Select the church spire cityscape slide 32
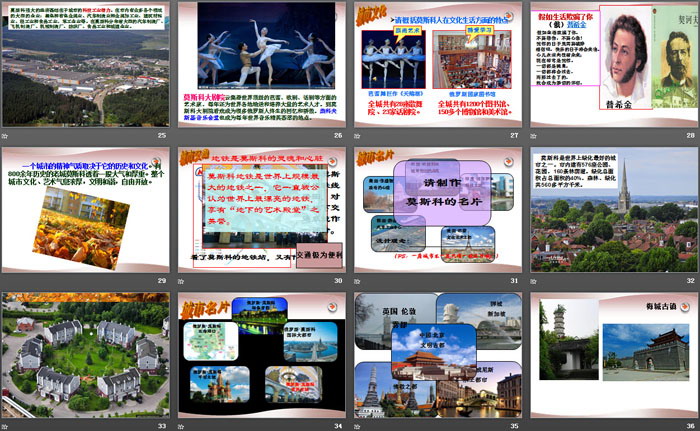Image resolution: width=700 pixels, height=431 pixels. (x=614, y=210)
